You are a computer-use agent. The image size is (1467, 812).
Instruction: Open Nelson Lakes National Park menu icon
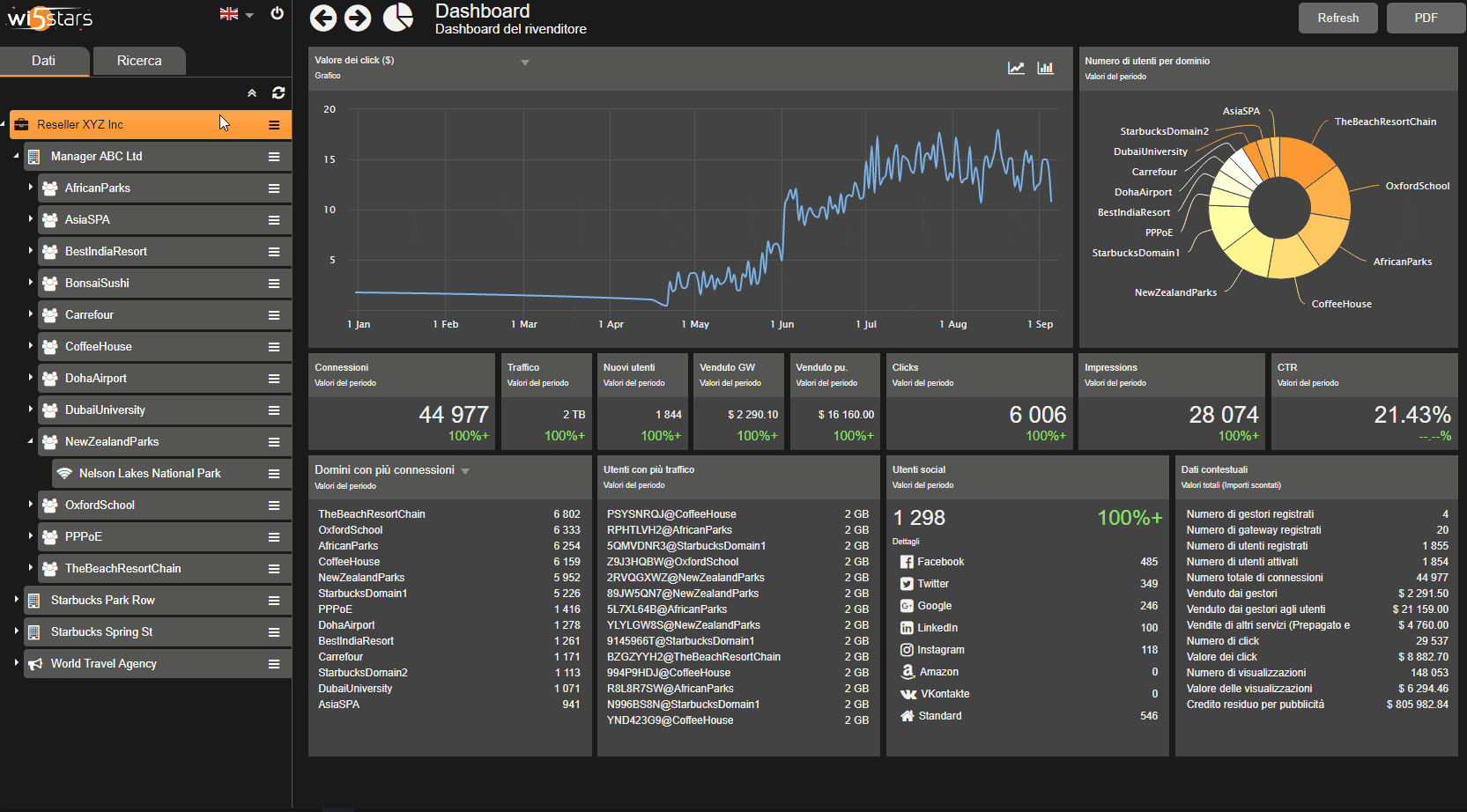point(274,474)
